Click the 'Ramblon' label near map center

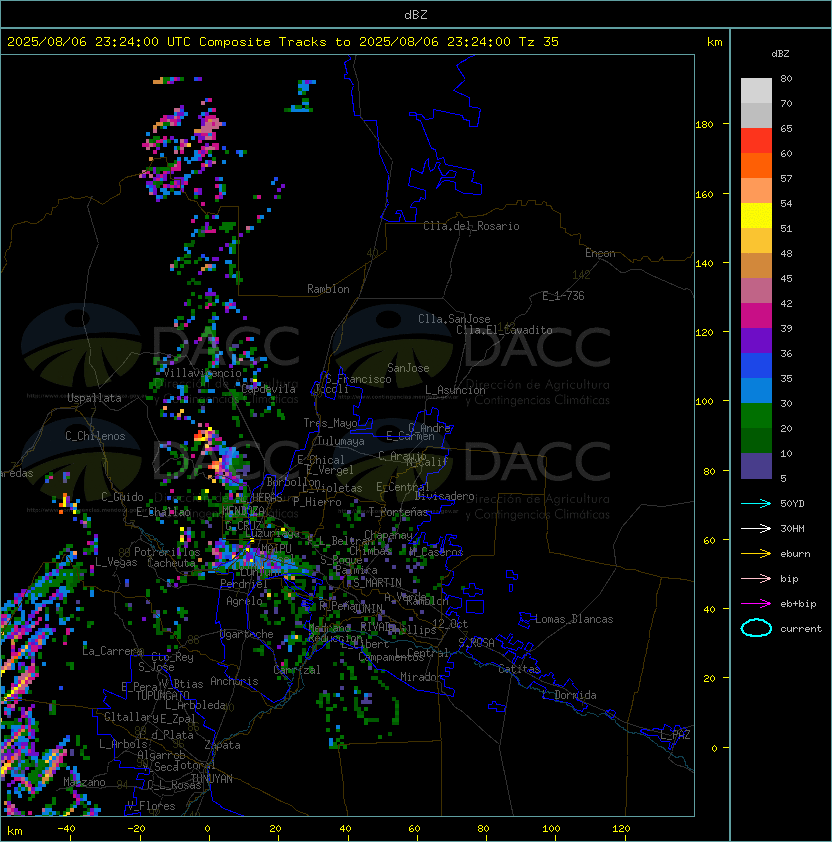pos(328,289)
